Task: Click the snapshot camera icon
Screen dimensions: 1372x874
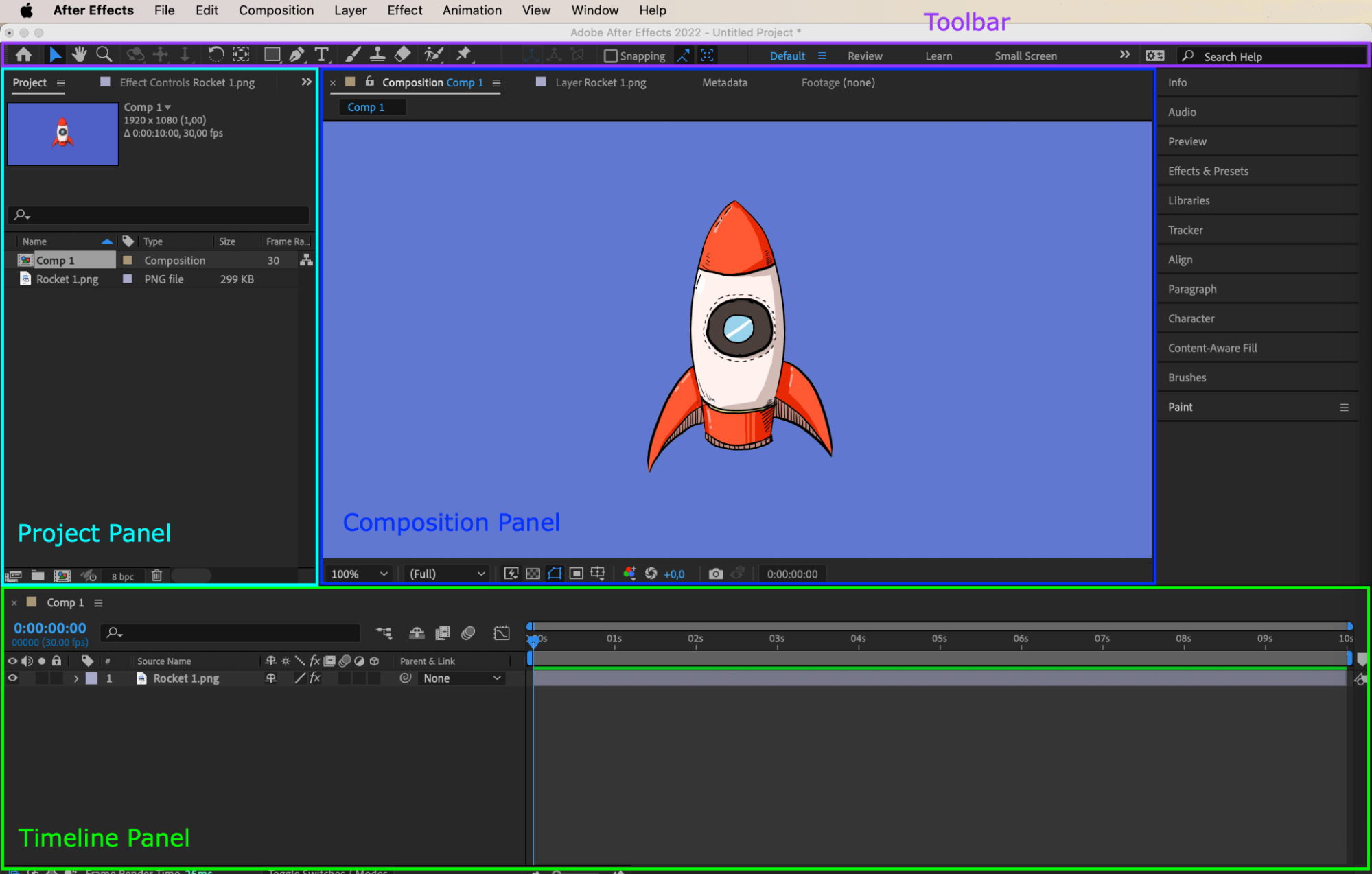Action: 715,574
